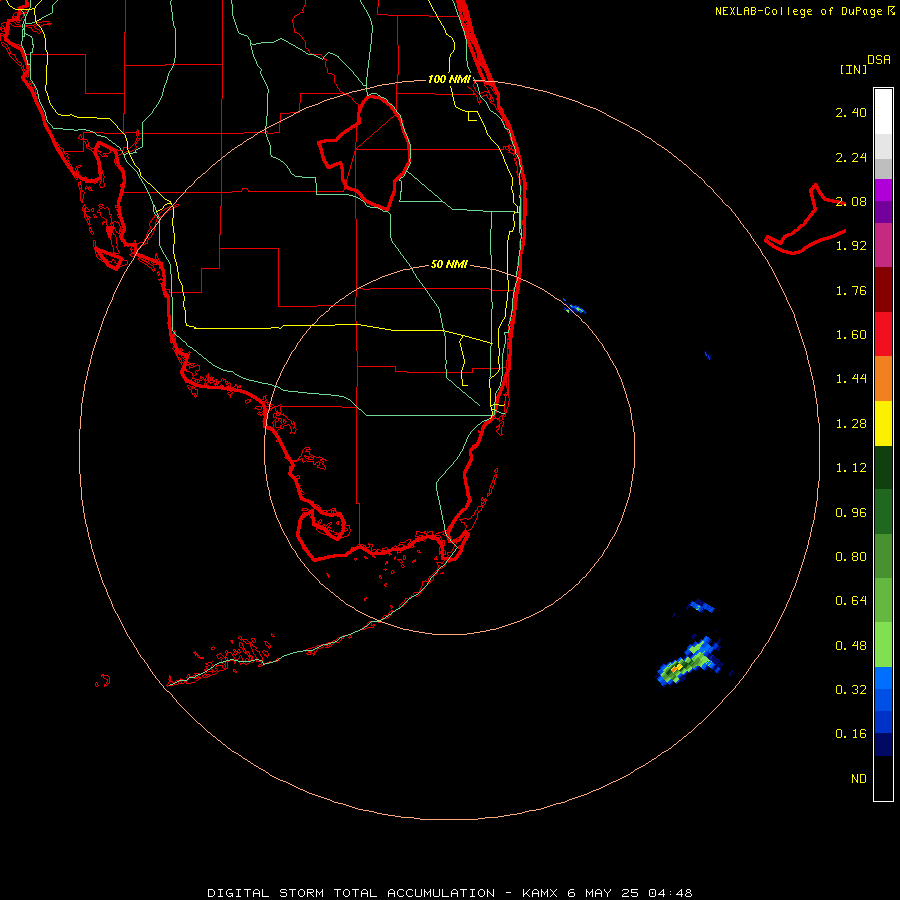Pick the pink legend swatch near 1.92
The width and height of the screenshot is (900, 900).
coord(883,245)
